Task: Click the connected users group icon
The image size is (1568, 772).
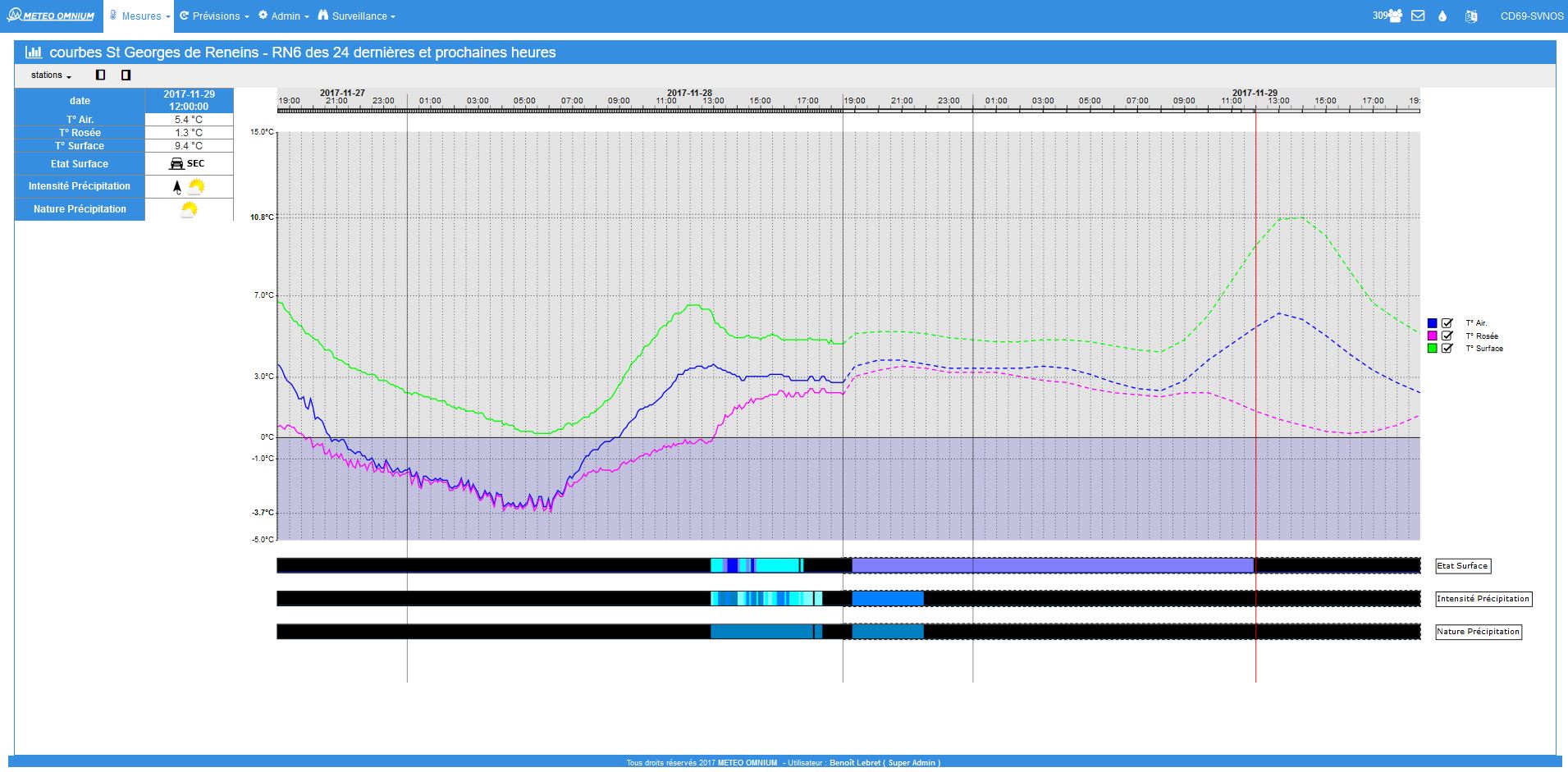Action: (1396, 16)
